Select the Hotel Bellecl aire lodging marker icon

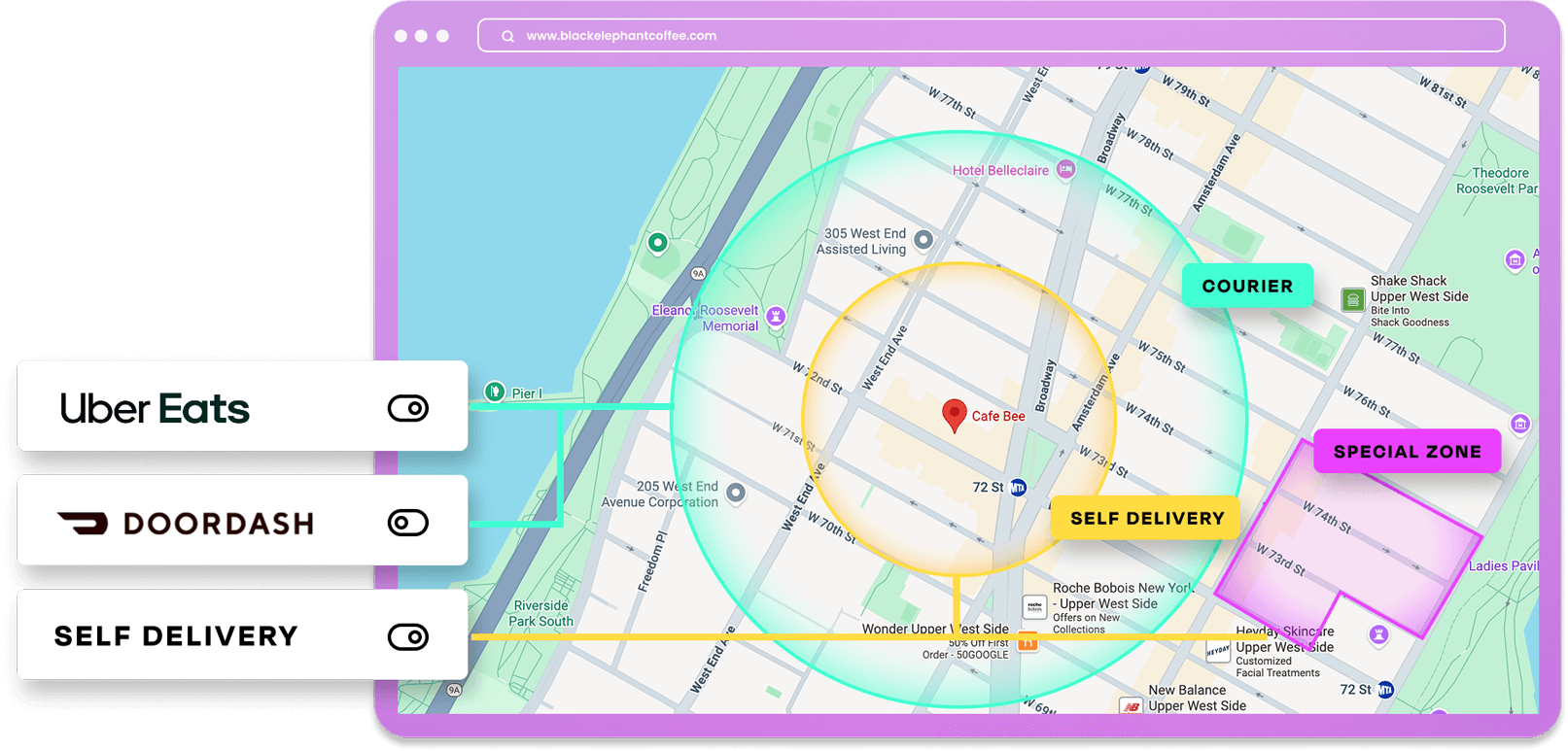pos(1065,170)
